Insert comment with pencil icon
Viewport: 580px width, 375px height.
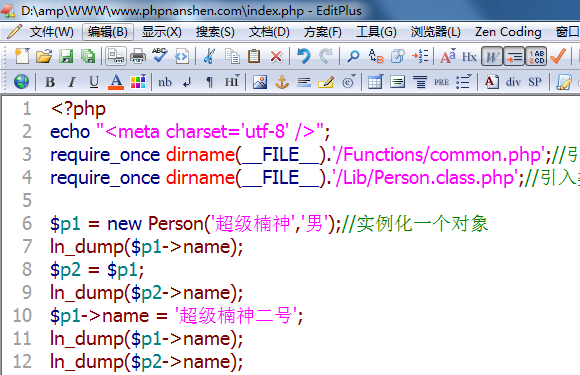[326, 82]
